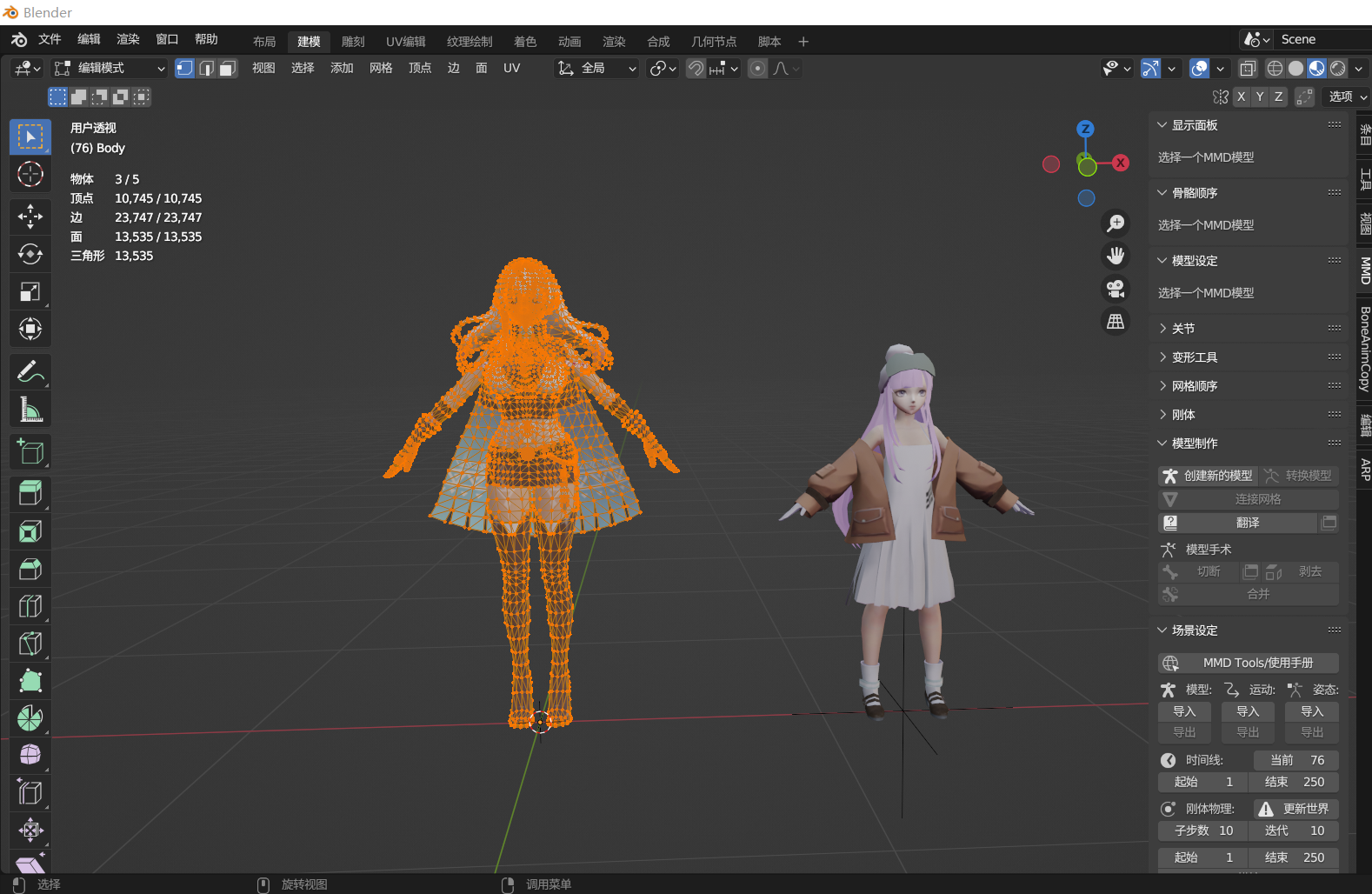
Task: Toggle proportional editing
Action: coord(758,68)
